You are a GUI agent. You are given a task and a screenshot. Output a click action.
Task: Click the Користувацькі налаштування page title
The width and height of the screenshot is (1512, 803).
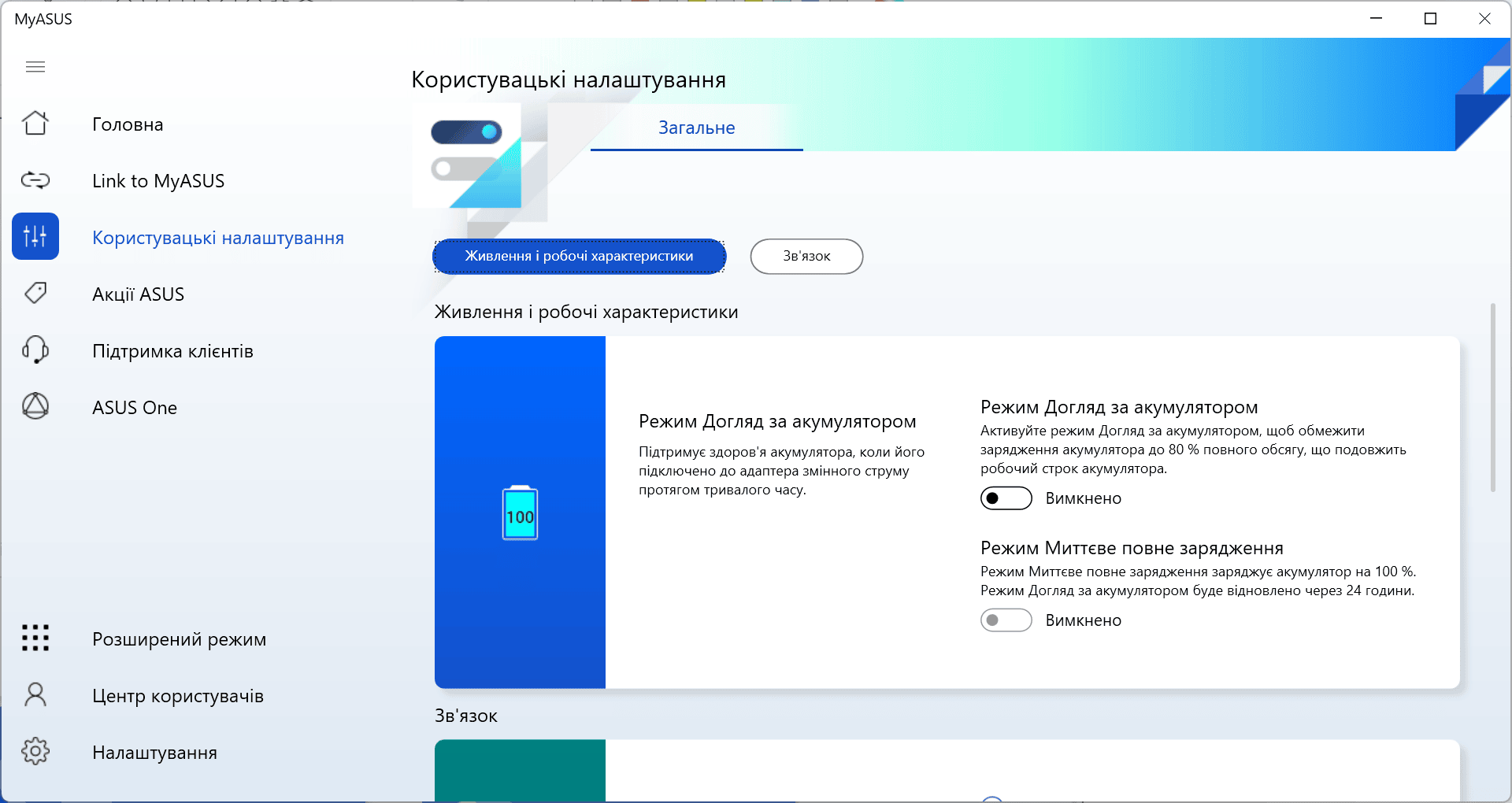click(x=569, y=80)
